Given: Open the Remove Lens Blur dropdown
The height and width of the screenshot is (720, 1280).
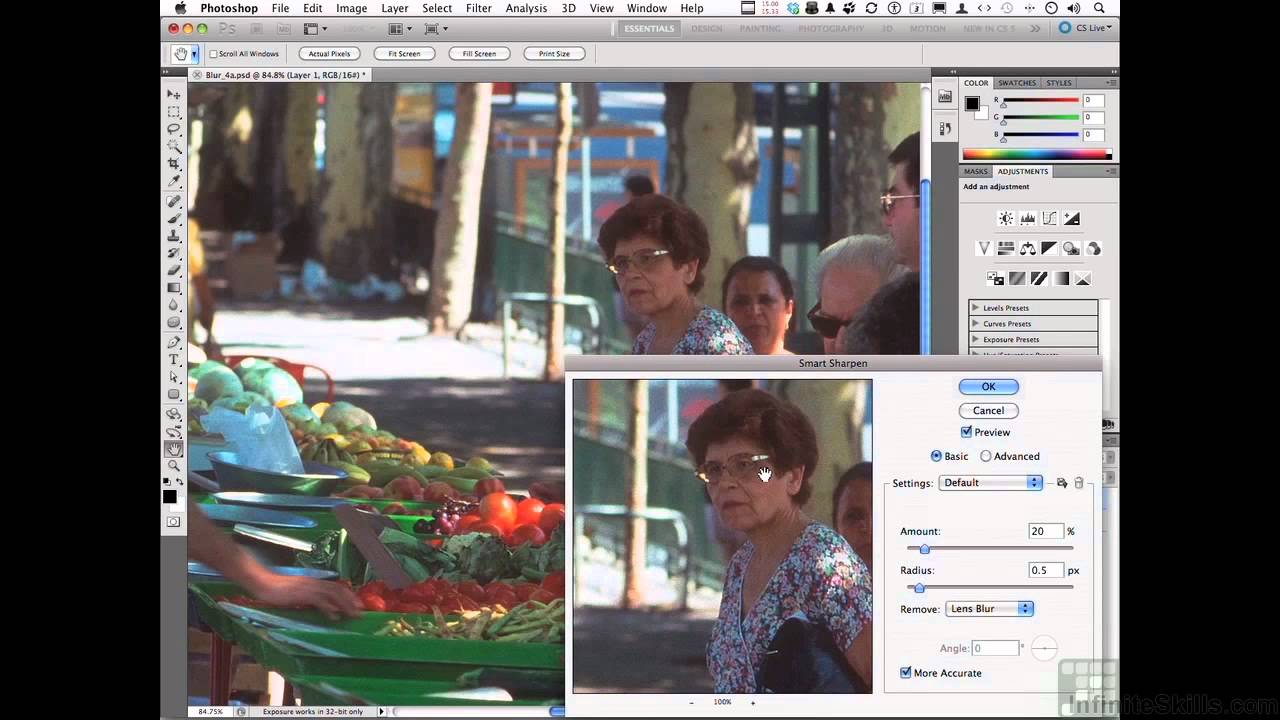Looking at the screenshot, I should (x=989, y=609).
